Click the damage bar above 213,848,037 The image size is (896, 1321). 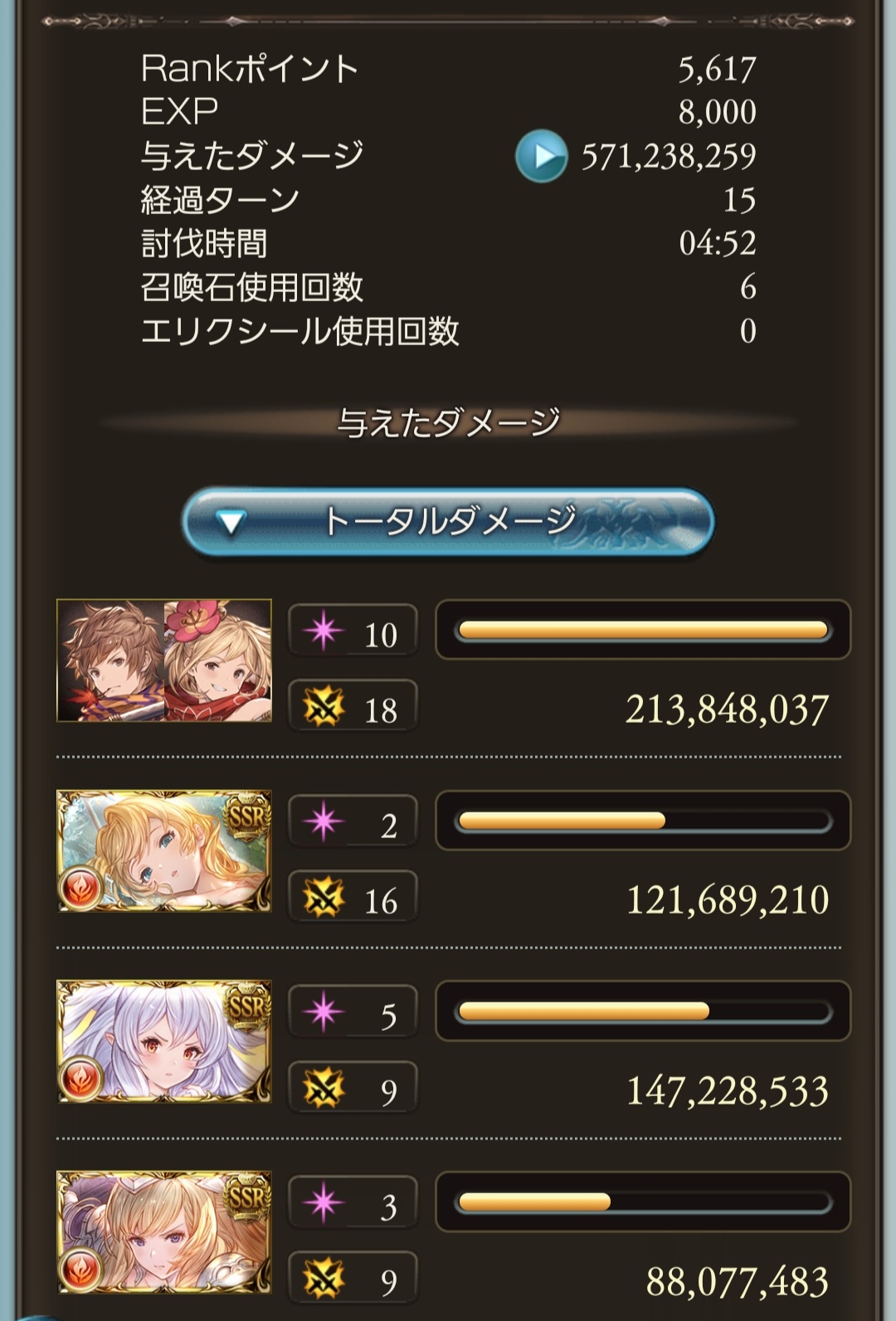pos(643,630)
